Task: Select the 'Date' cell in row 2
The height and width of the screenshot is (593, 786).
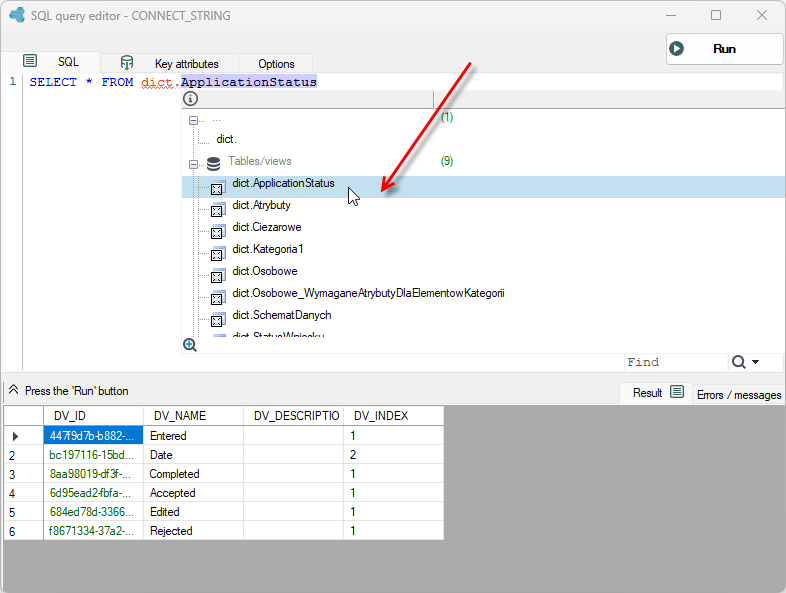Action: click(x=193, y=455)
